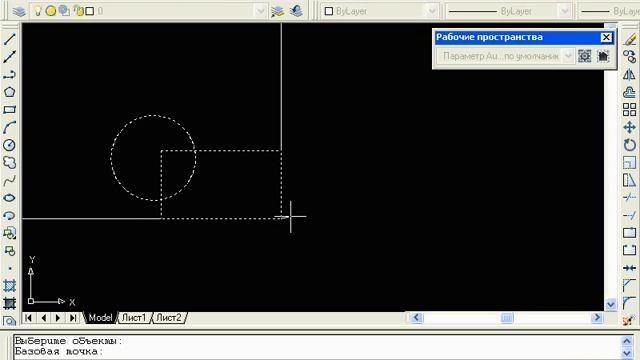Toggle layer 0 lock padlock icon

[78, 11]
